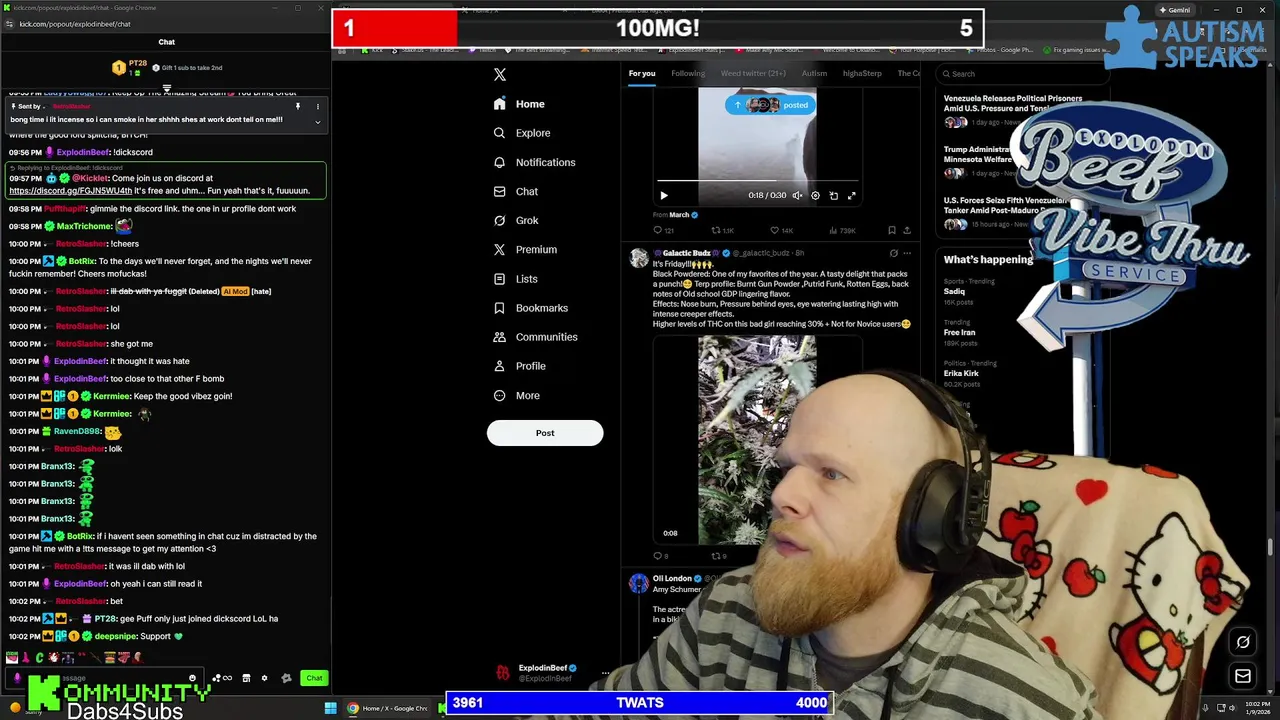Open the Oil London profile avatar

639,585
